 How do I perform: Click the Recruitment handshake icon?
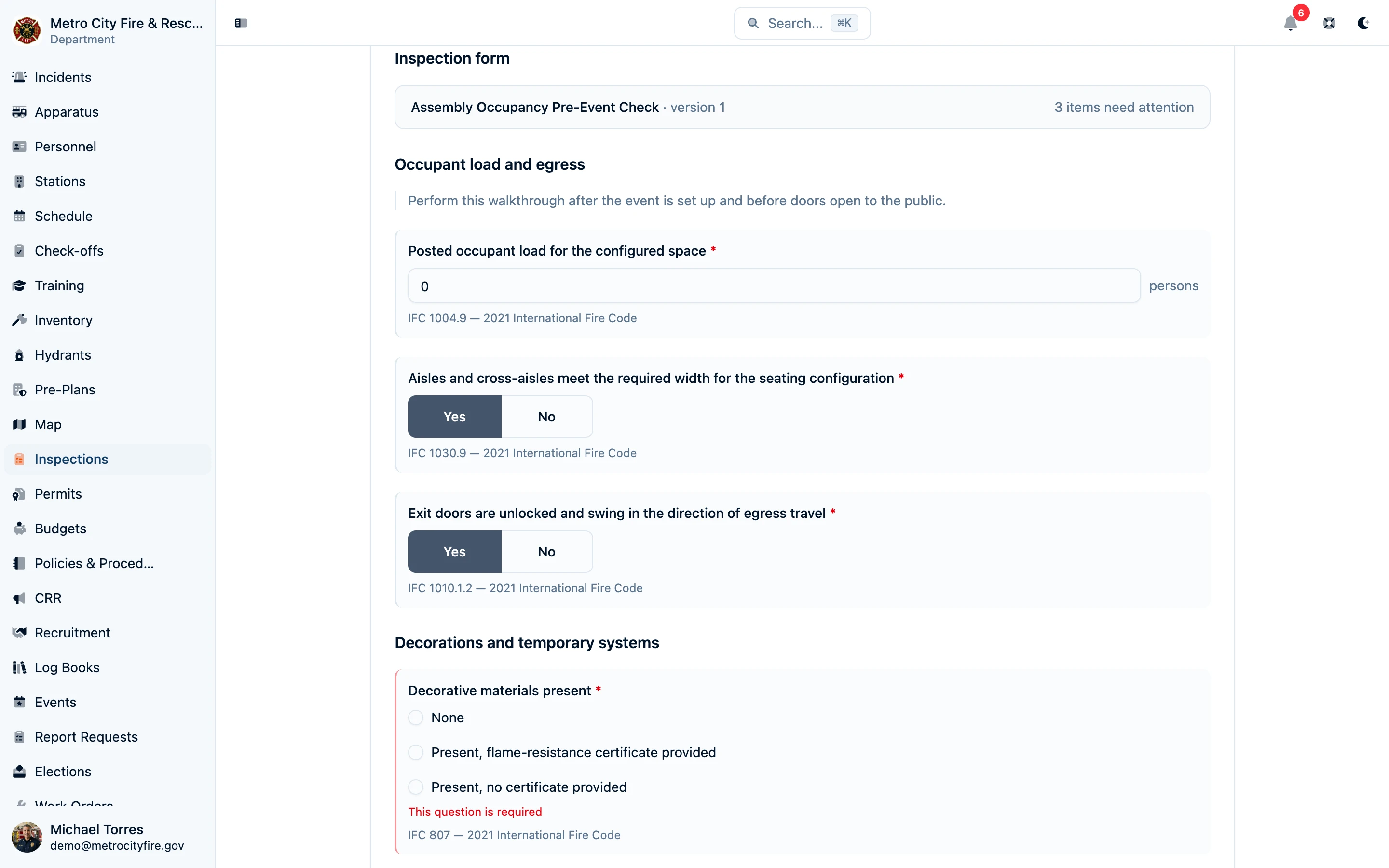click(19, 633)
